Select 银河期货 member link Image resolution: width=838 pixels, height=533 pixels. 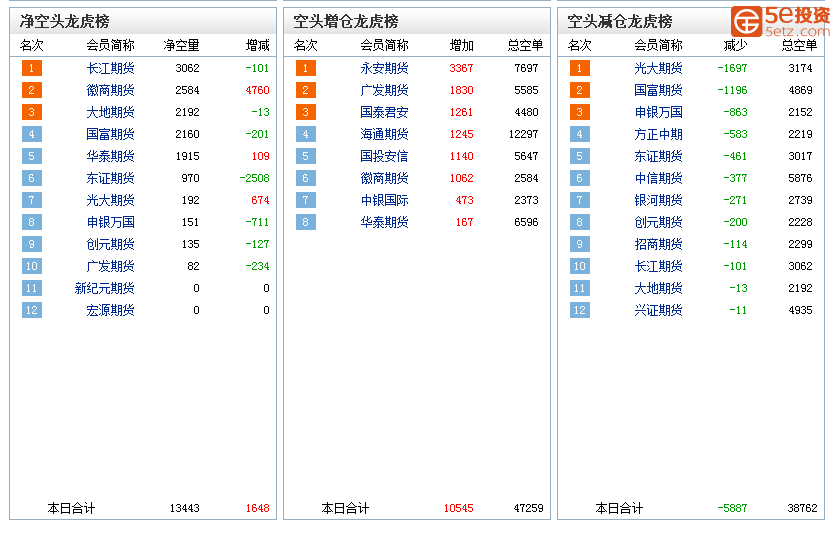coord(658,200)
